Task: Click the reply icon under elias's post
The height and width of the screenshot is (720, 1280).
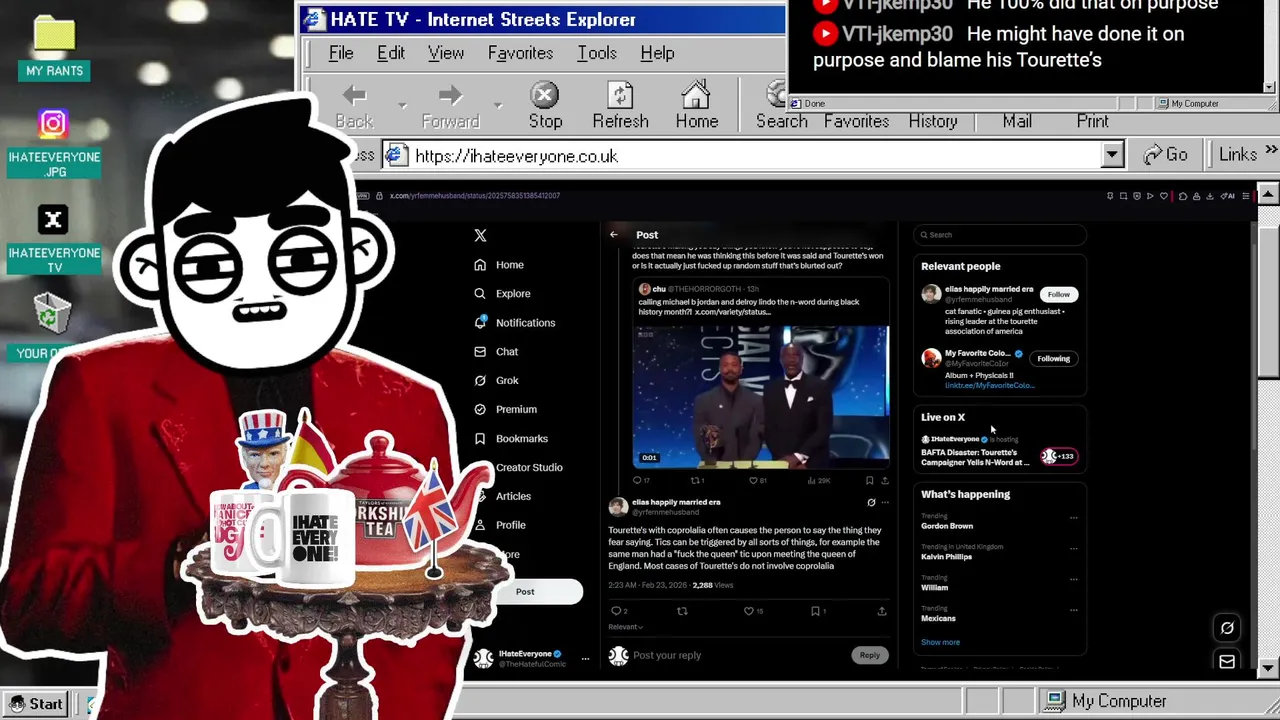Action: point(616,611)
